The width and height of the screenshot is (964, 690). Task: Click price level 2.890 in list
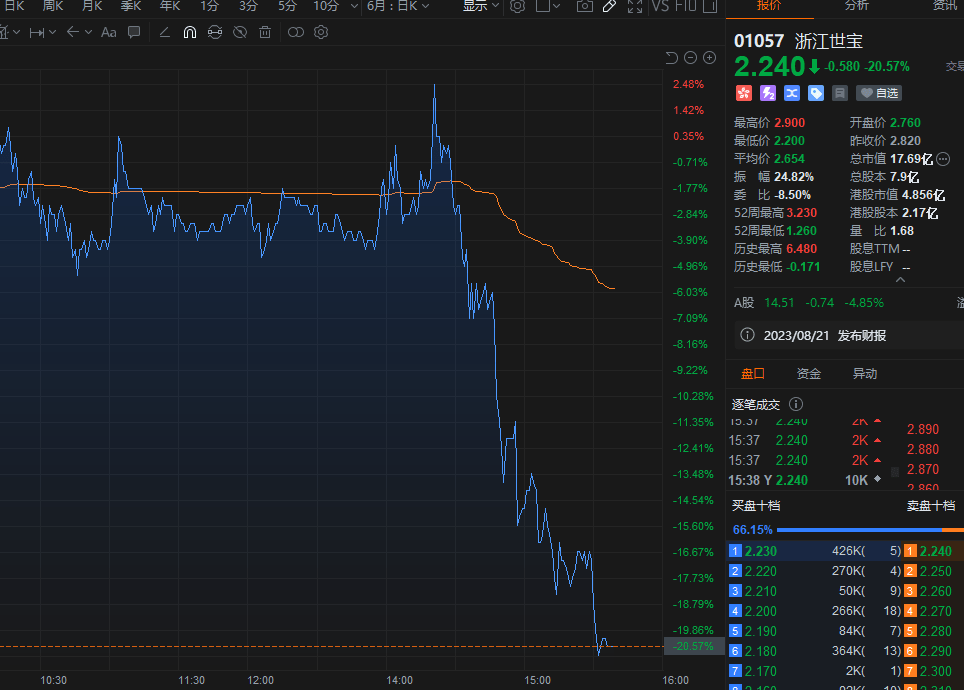(x=923, y=429)
